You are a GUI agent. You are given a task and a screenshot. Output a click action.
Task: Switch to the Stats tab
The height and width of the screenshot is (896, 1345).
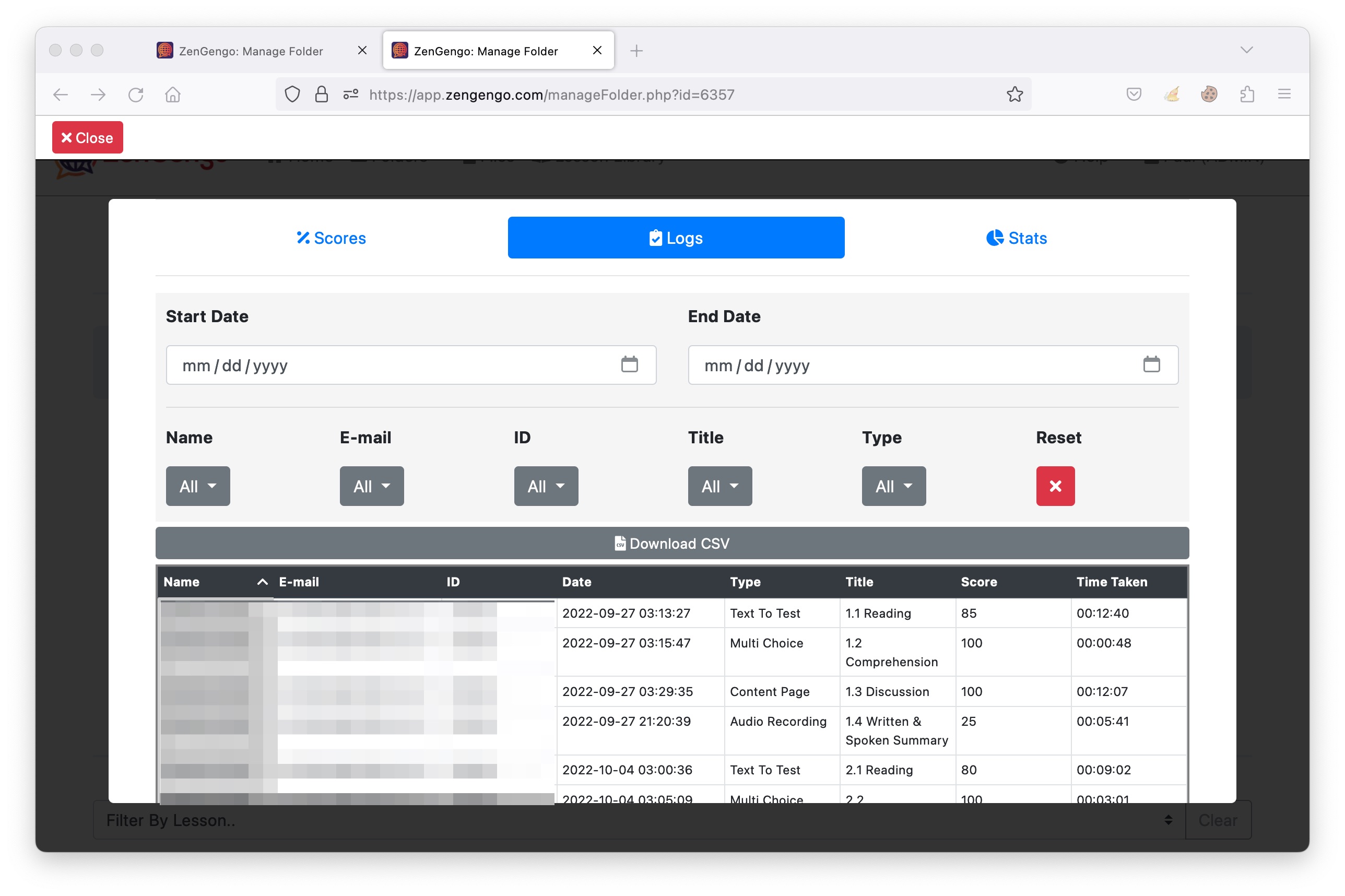[x=1016, y=238]
